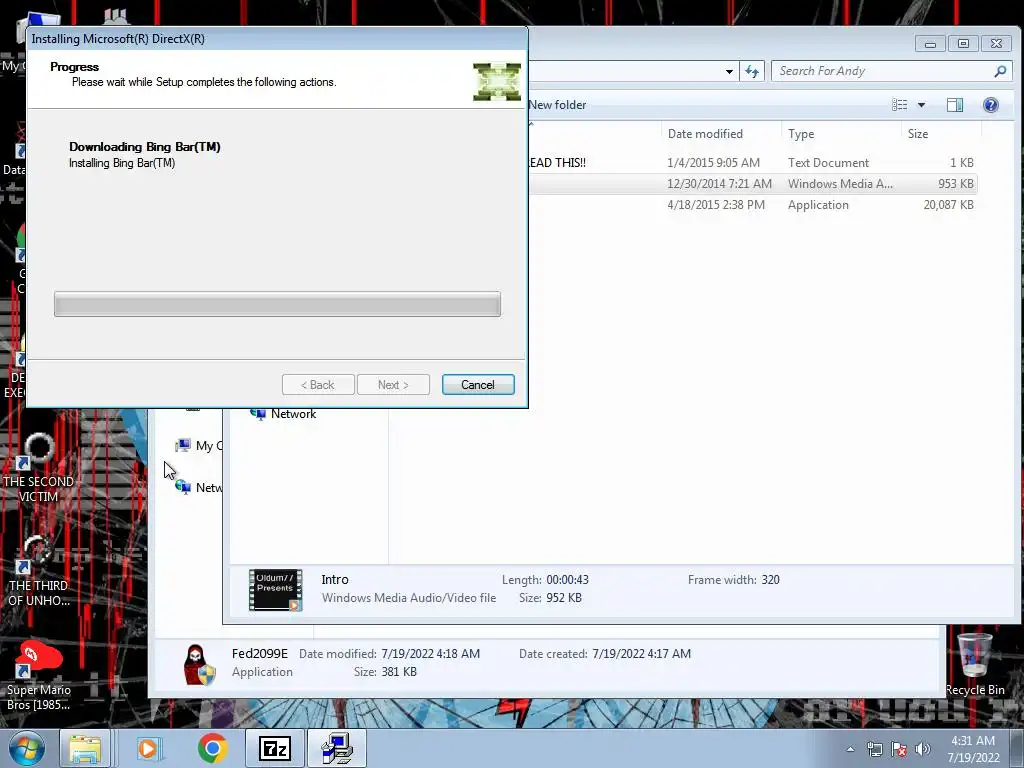
Task: Click the taskbar clock showing 4:31 AM
Action: point(973,749)
